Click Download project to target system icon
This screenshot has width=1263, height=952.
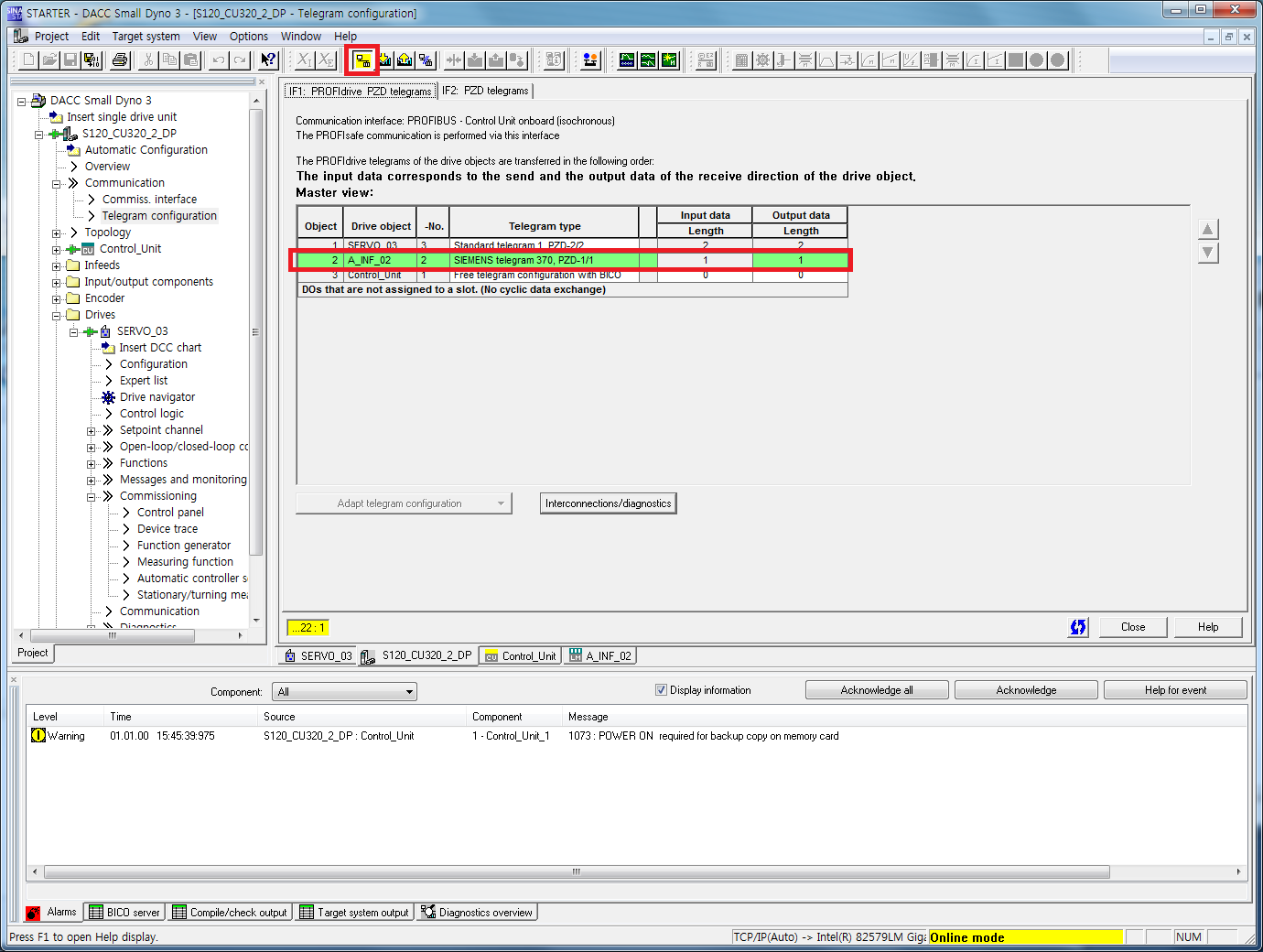coord(383,60)
